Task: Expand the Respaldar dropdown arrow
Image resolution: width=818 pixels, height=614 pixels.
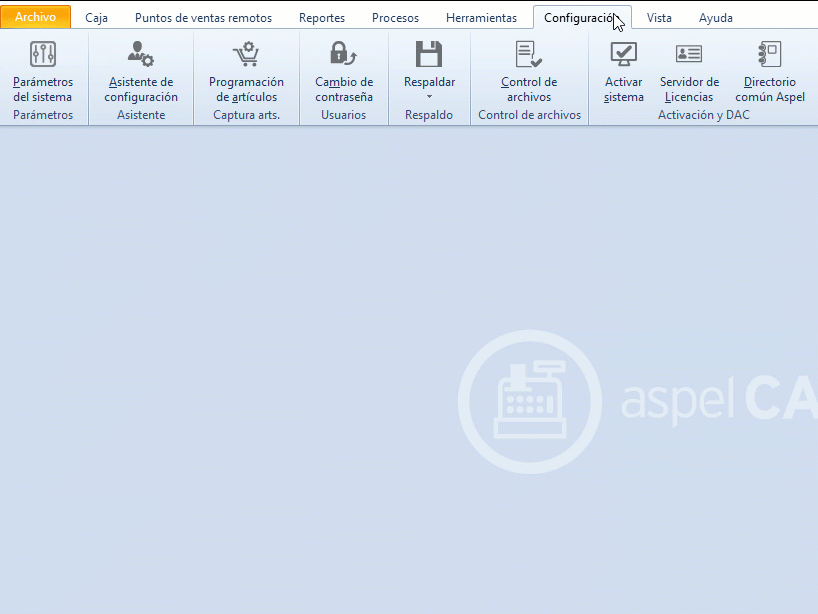Action: click(x=429, y=97)
